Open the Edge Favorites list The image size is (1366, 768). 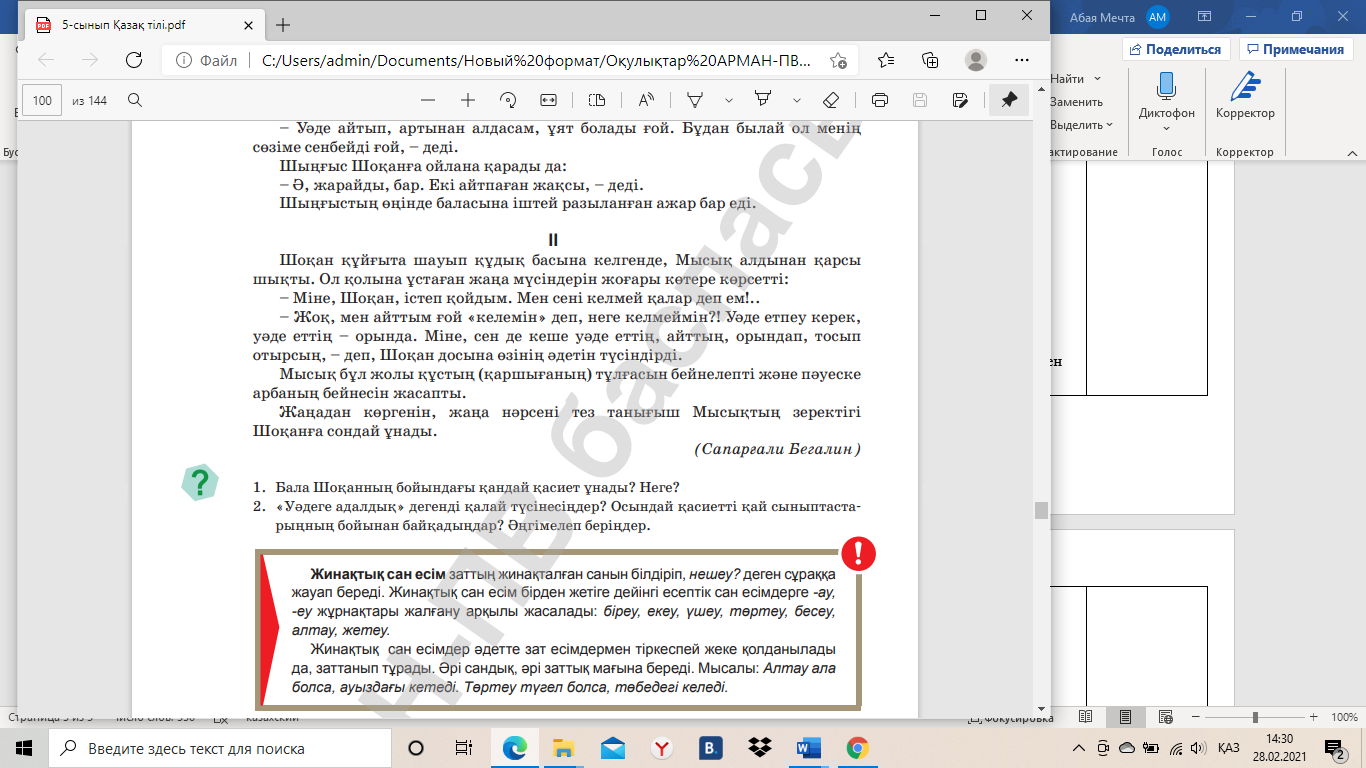click(886, 60)
